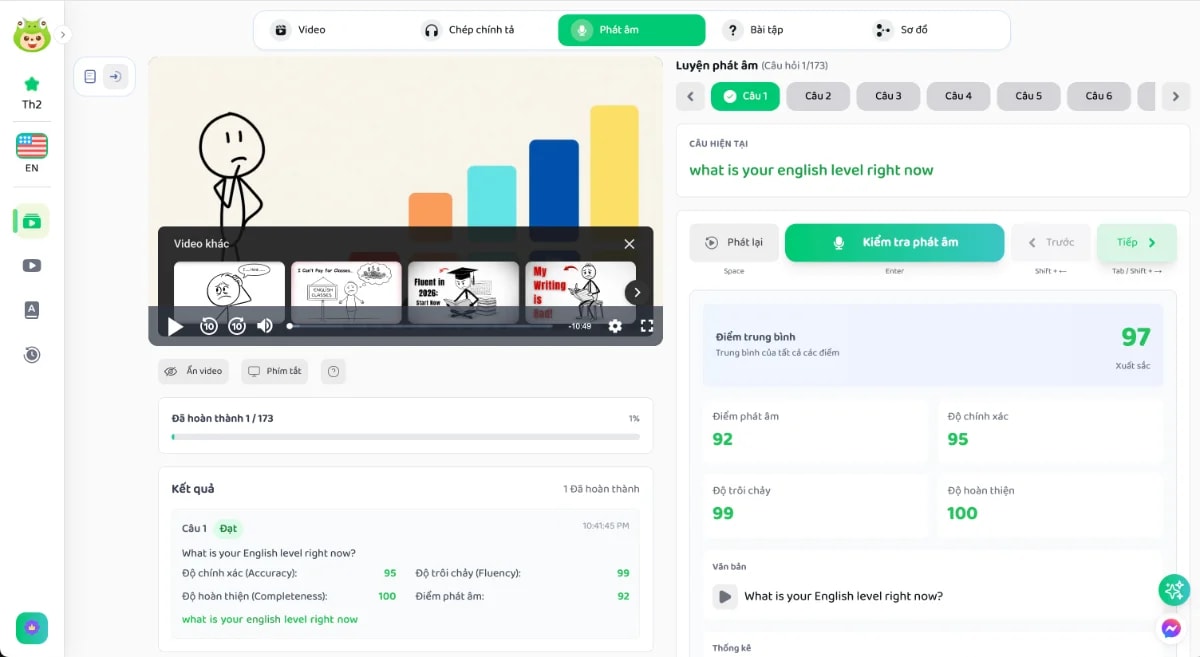Screen dimensions: 1200x657
Task: Select the YouTube icon in the left sidebar
Action: [x=30, y=265]
